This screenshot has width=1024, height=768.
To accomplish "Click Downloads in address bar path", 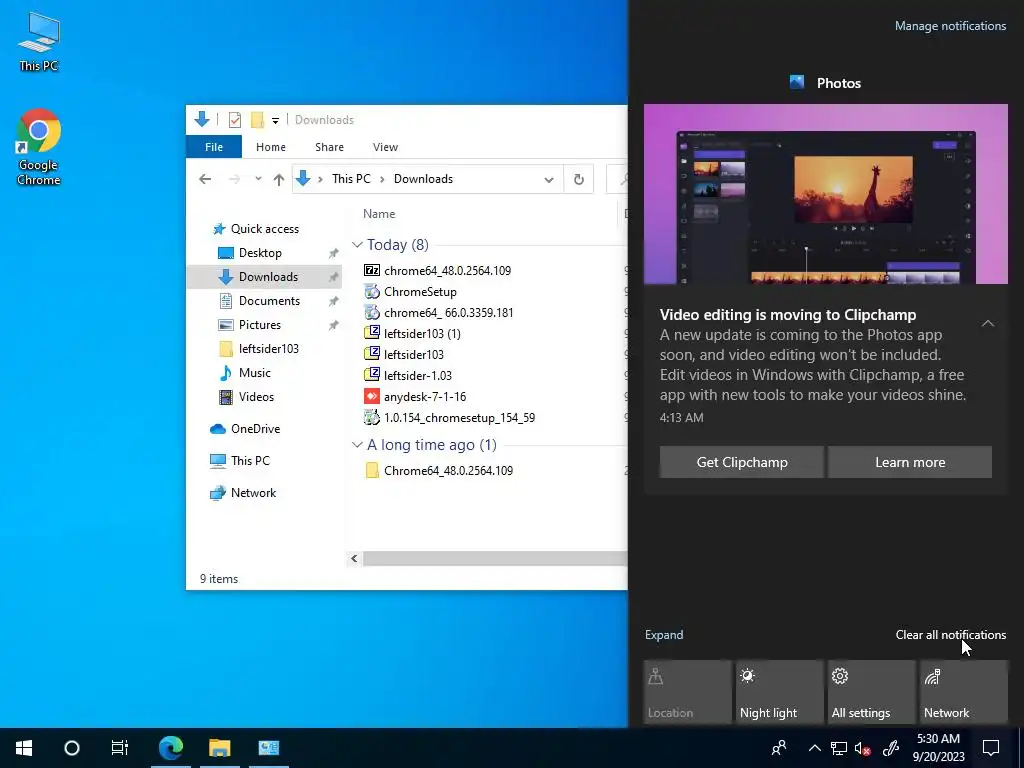I will 423,179.
